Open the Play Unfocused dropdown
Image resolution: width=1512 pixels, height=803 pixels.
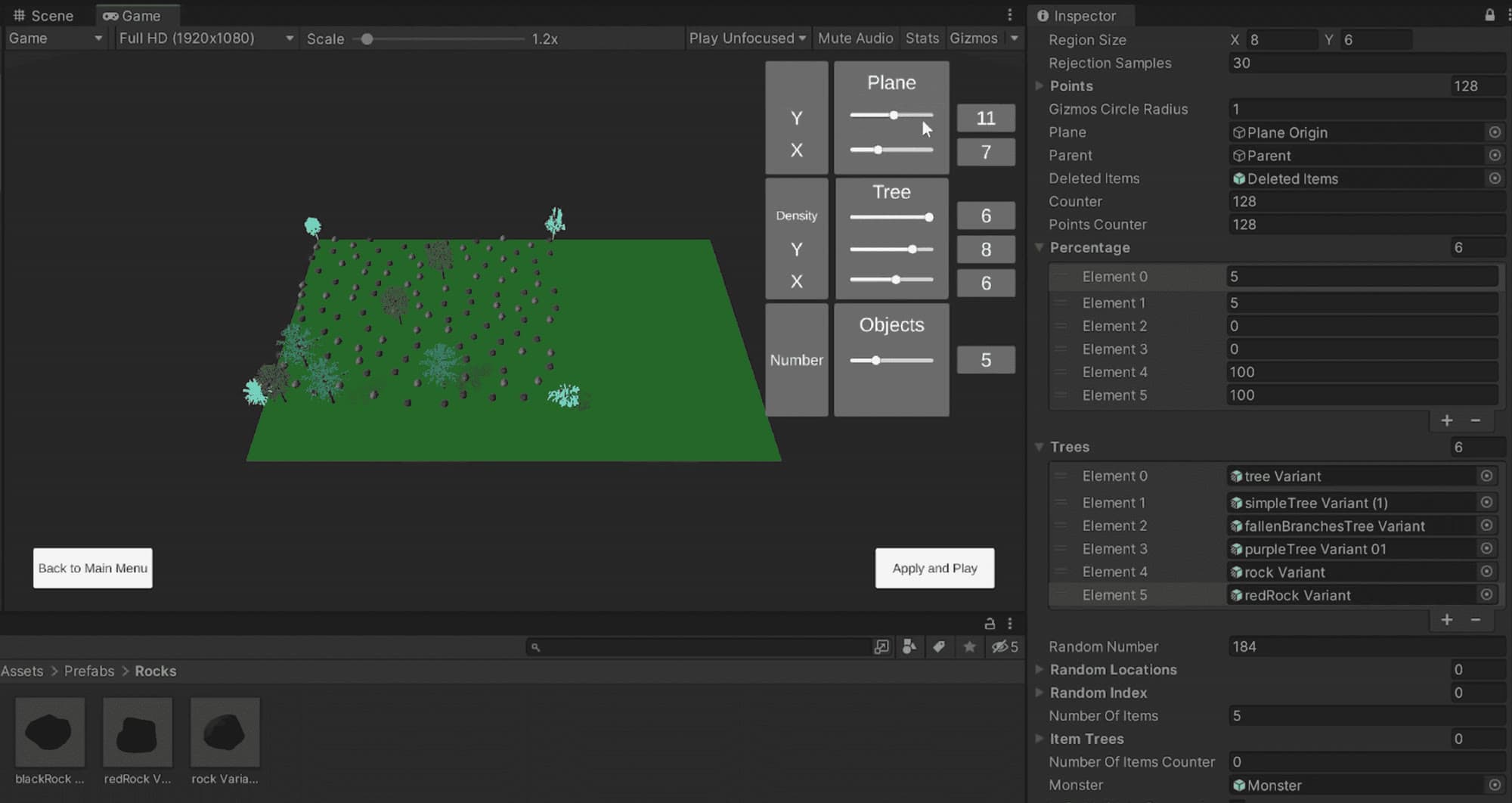[x=747, y=38]
